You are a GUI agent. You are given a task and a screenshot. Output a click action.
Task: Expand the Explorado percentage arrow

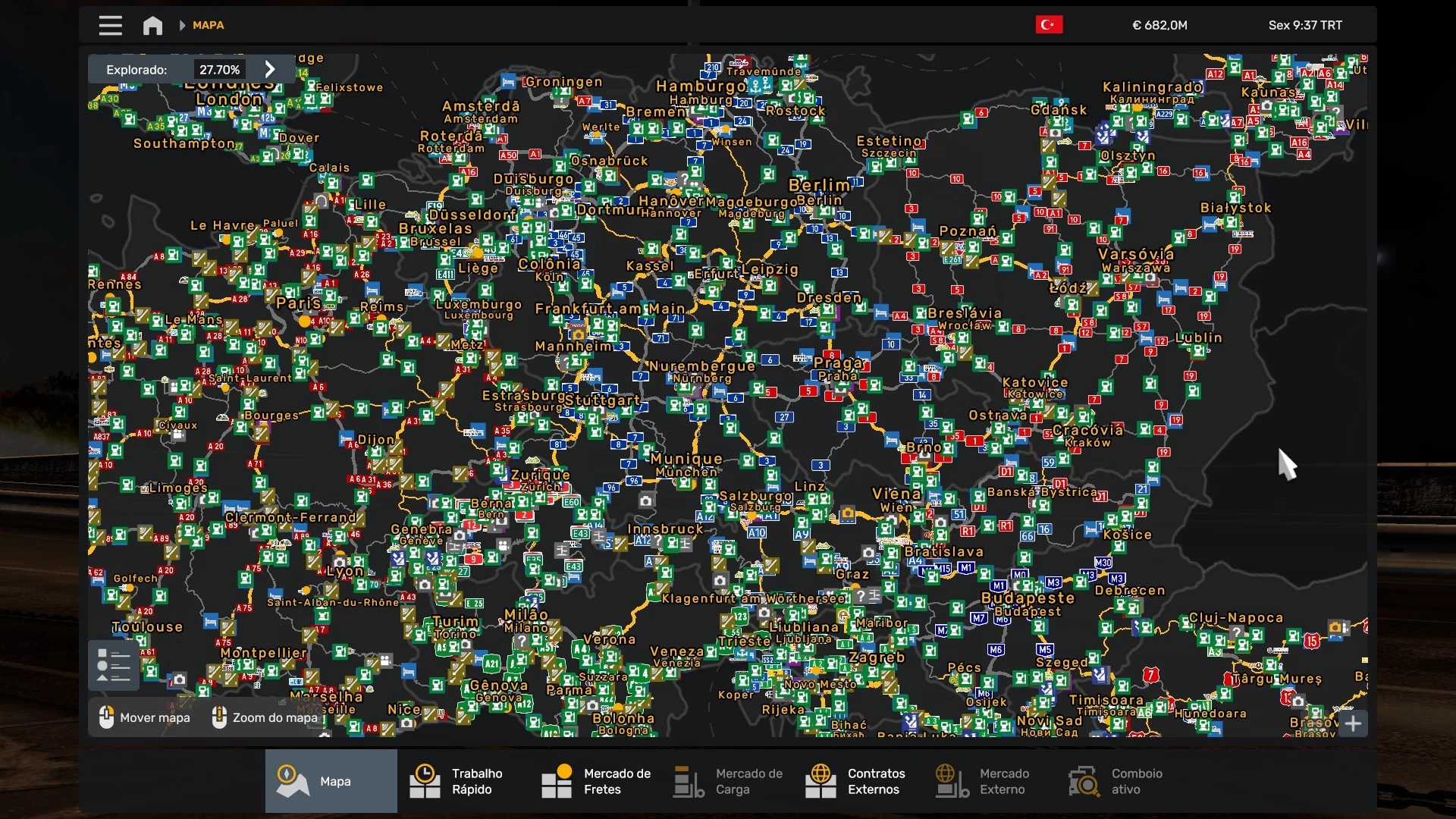click(x=269, y=70)
